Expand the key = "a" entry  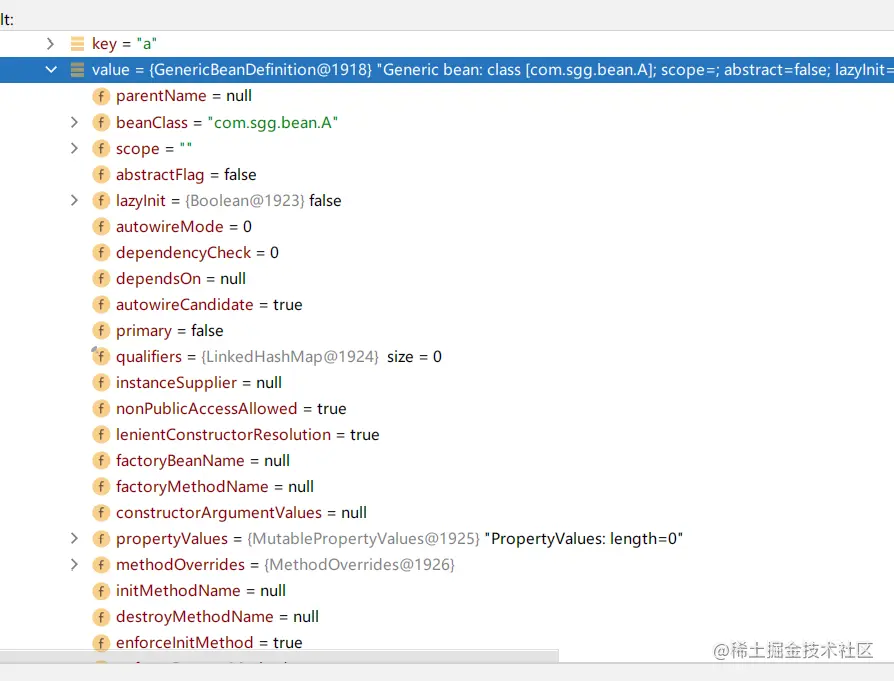pos(50,44)
